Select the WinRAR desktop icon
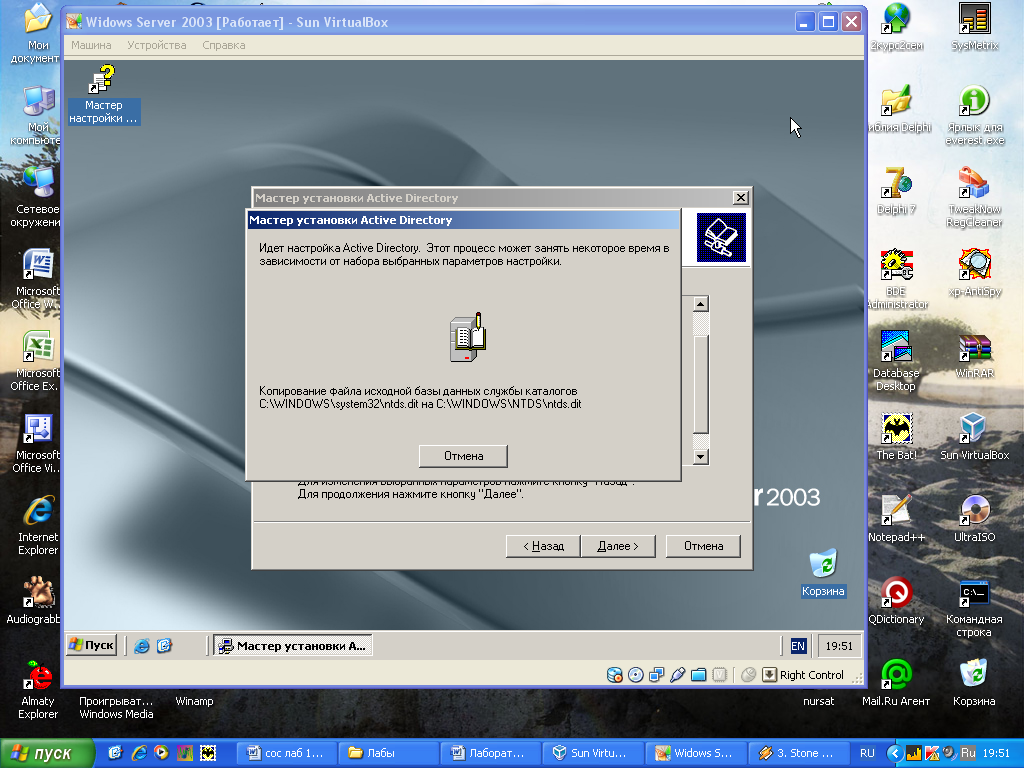This screenshot has height=768, width=1024. 974,355
